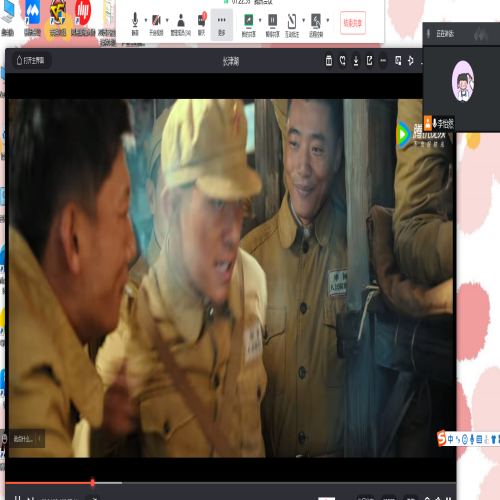The height and width of the screenshot is (500, 500).
Task: Click the movie video frame
Action: (230, 278)
